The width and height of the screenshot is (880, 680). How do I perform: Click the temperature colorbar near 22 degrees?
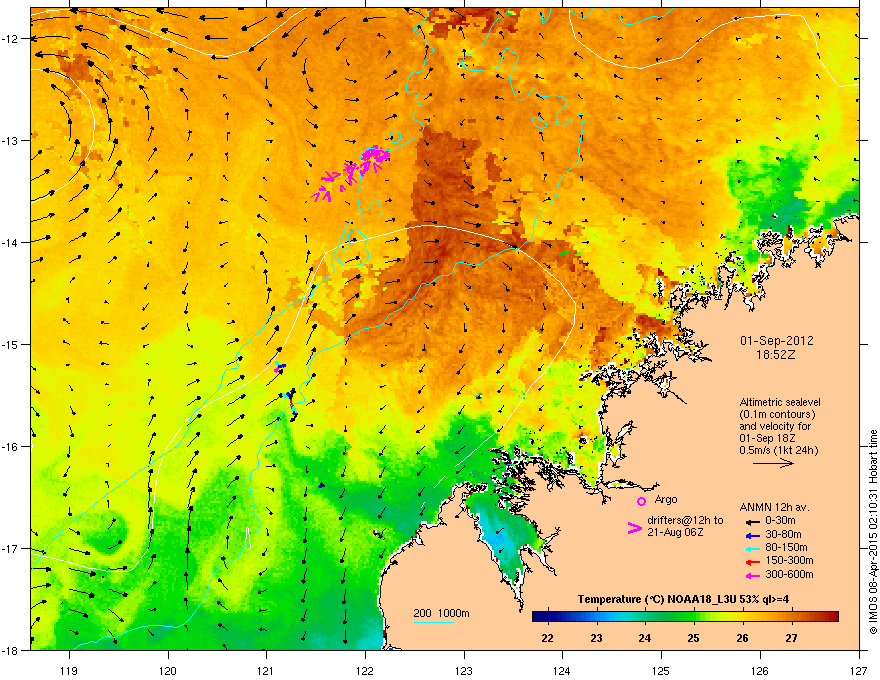coord(547,617)
